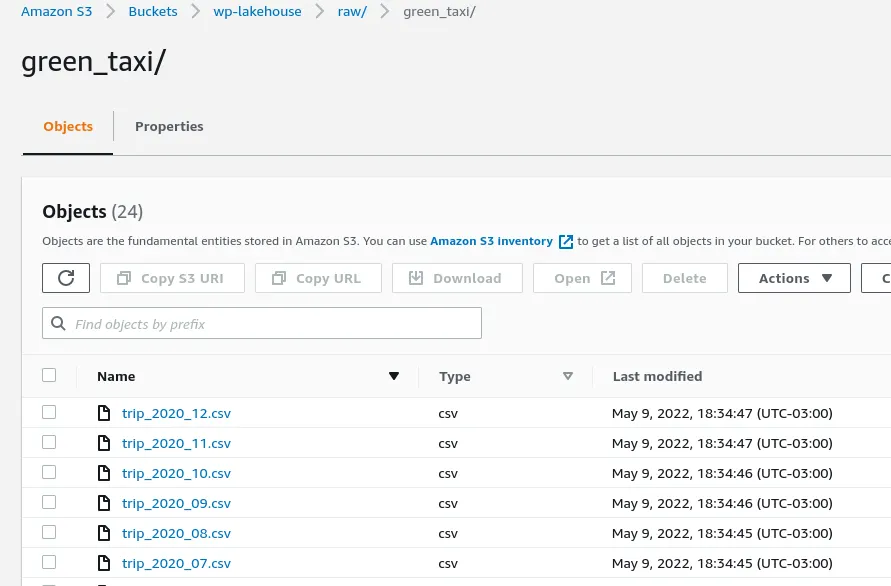Screen dimensions: 891x586
Task: Switch to the Properties tab
Action: [169, 126]
